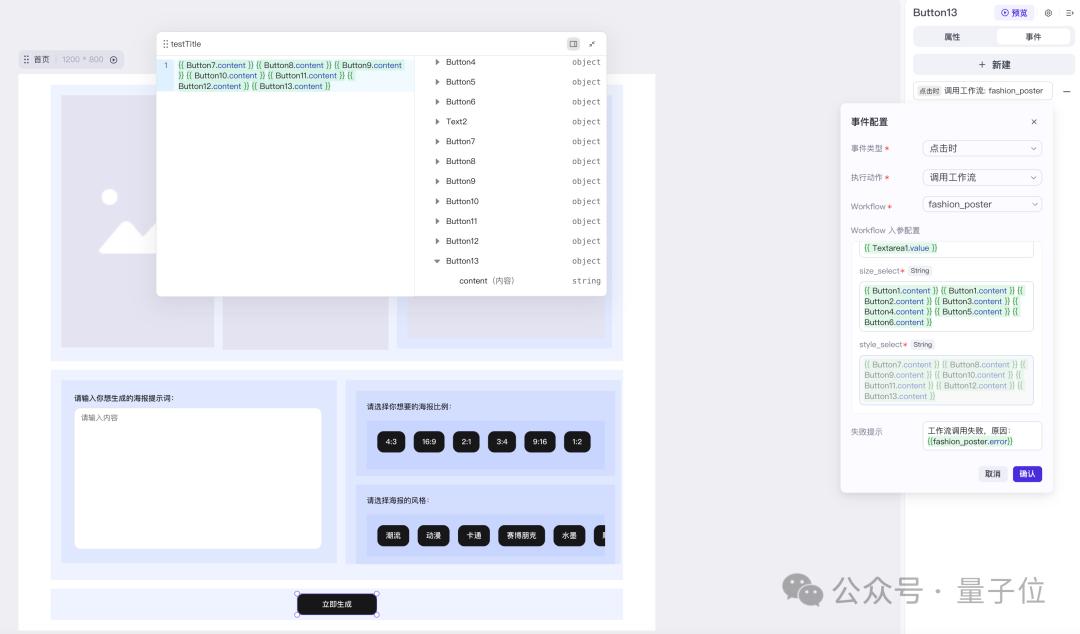Image resolution: width=1080 pixels, height=634 pixels.
Task: Choose the 4:3 poster ratio option
Action: click(391, 441)
